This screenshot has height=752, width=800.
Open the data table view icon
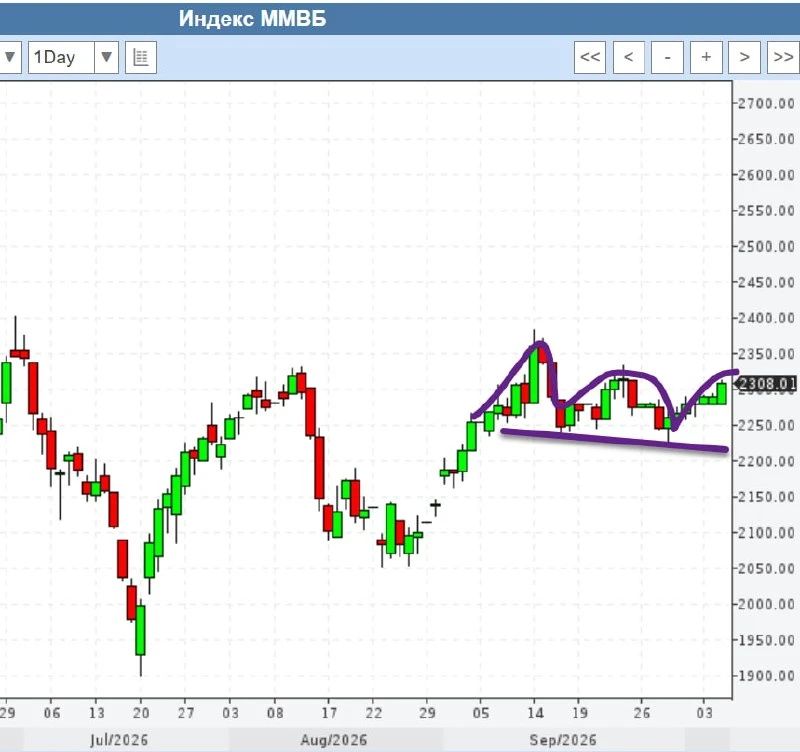tap(141, 57)
